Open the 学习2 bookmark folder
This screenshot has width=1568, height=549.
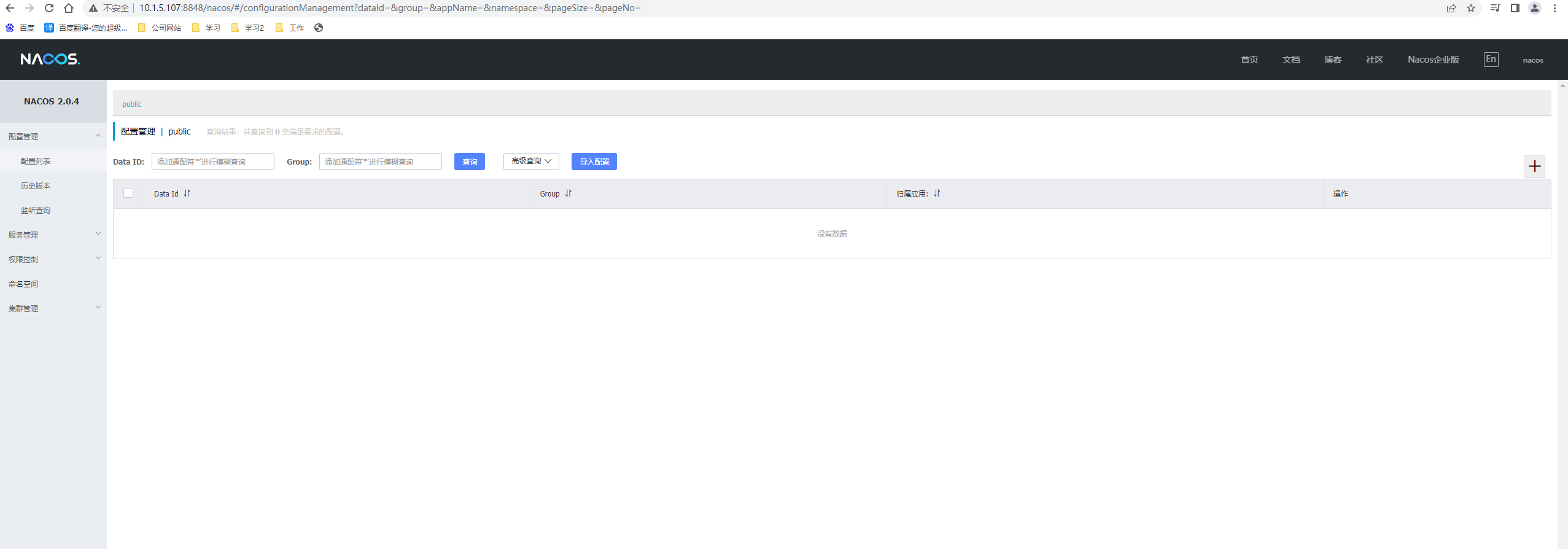(x=247, y=28)
